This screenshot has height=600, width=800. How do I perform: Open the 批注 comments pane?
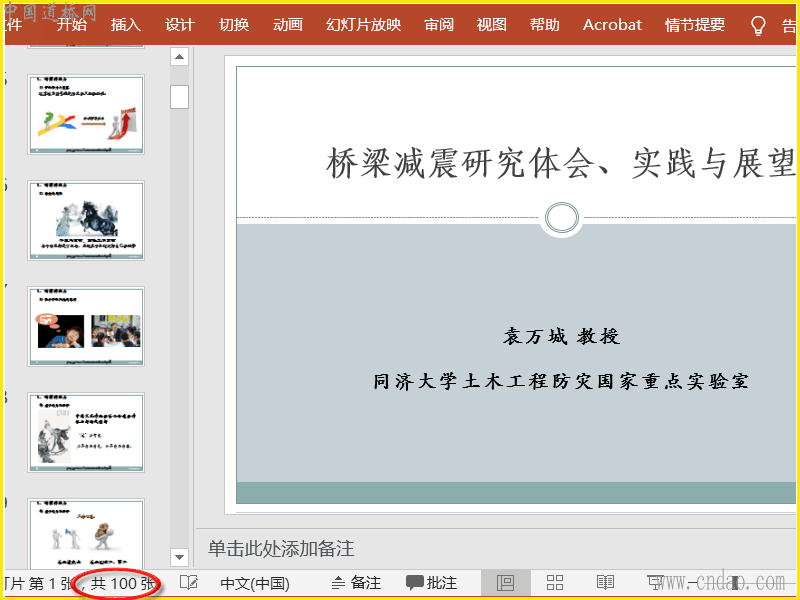pyautogui.click(x=431, y=583)
